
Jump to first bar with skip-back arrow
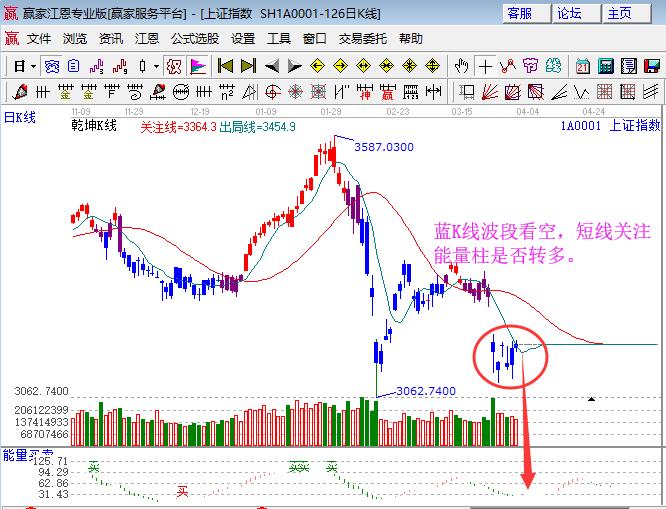click(225, 66)
